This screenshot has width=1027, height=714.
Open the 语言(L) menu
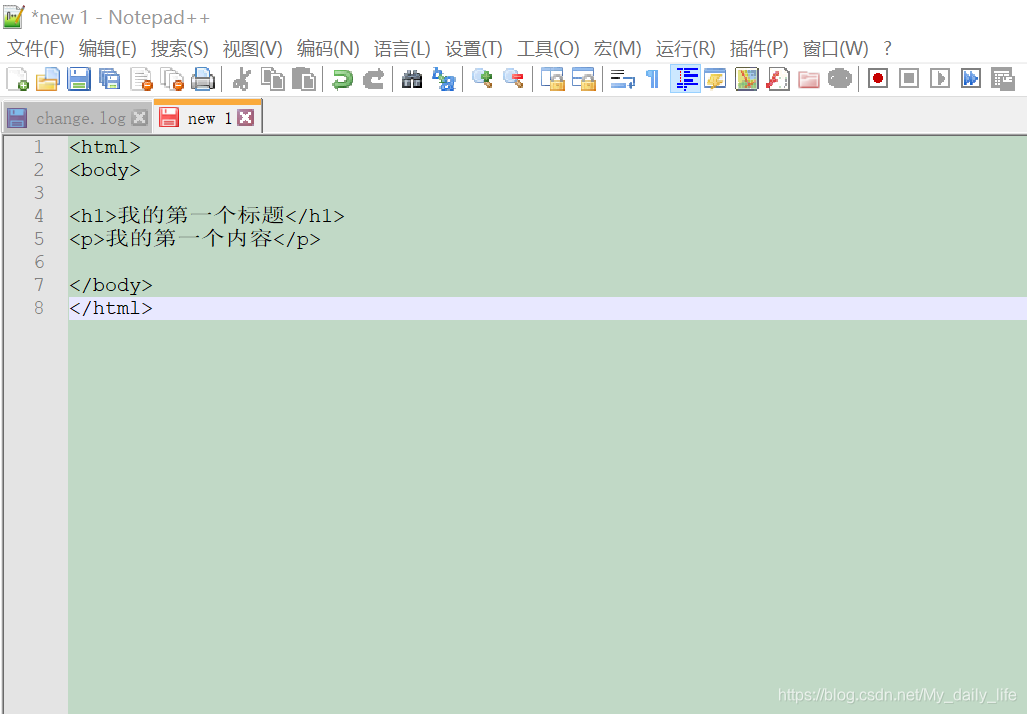click(402, 48)
